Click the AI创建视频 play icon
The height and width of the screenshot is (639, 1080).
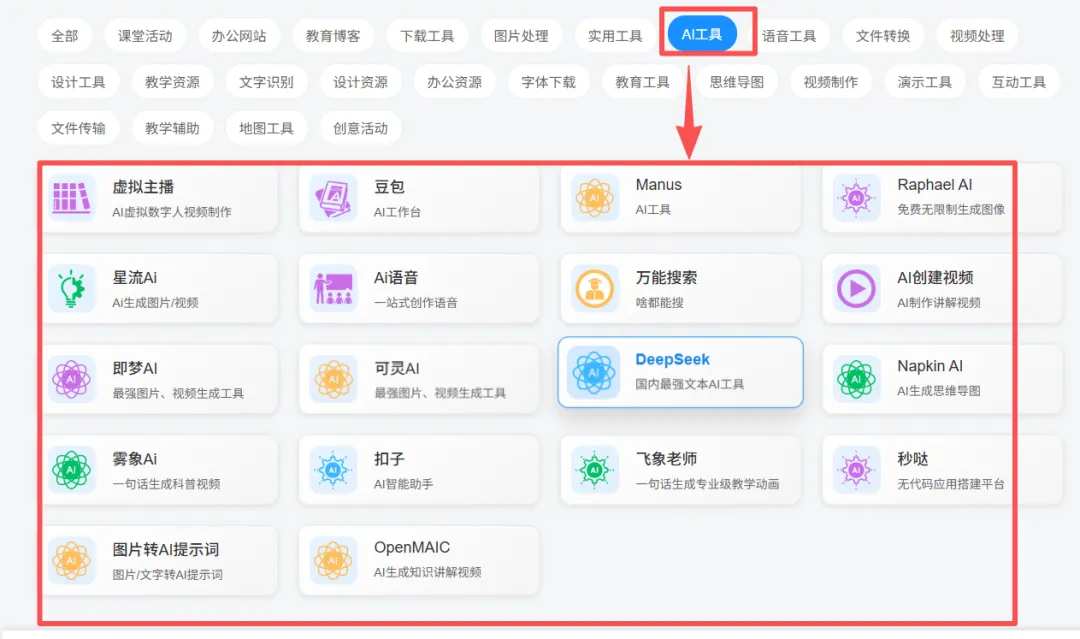pos(856,289)
